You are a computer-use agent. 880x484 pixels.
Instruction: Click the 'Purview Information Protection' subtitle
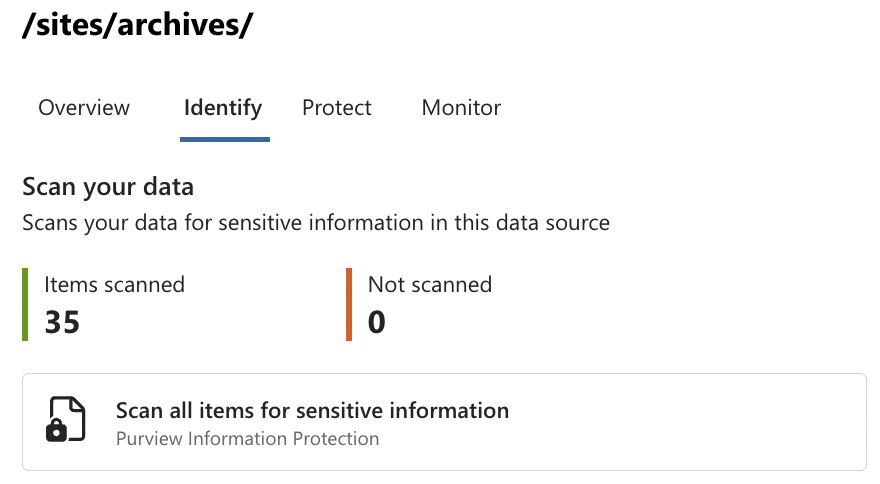tap(247, 438)
